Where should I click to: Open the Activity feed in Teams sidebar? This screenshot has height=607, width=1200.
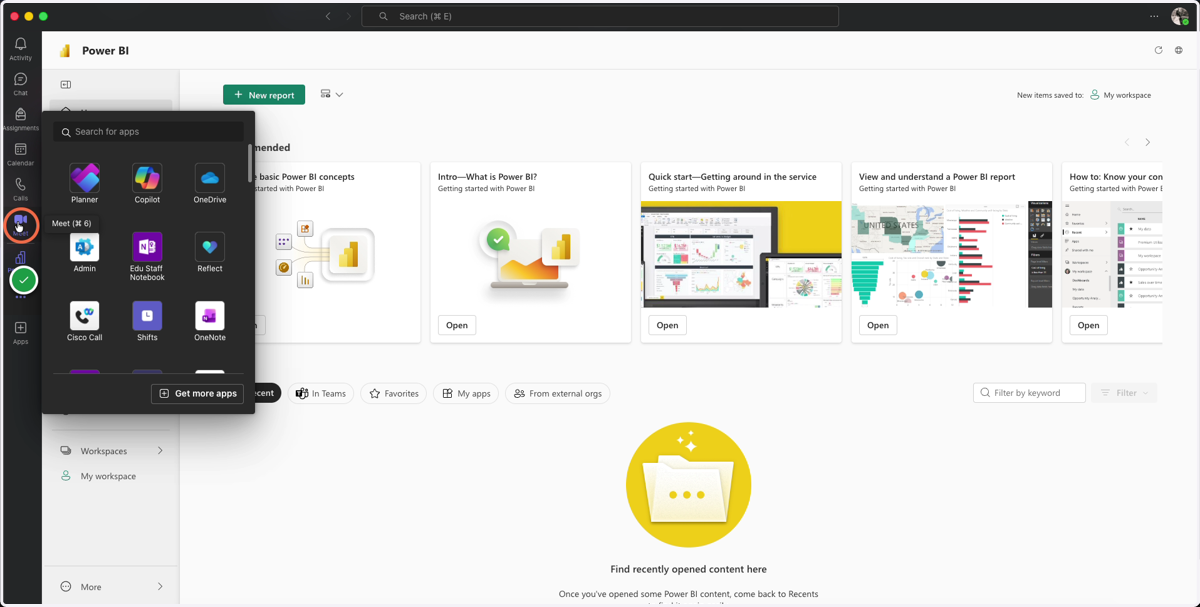[x=20, y=49]
